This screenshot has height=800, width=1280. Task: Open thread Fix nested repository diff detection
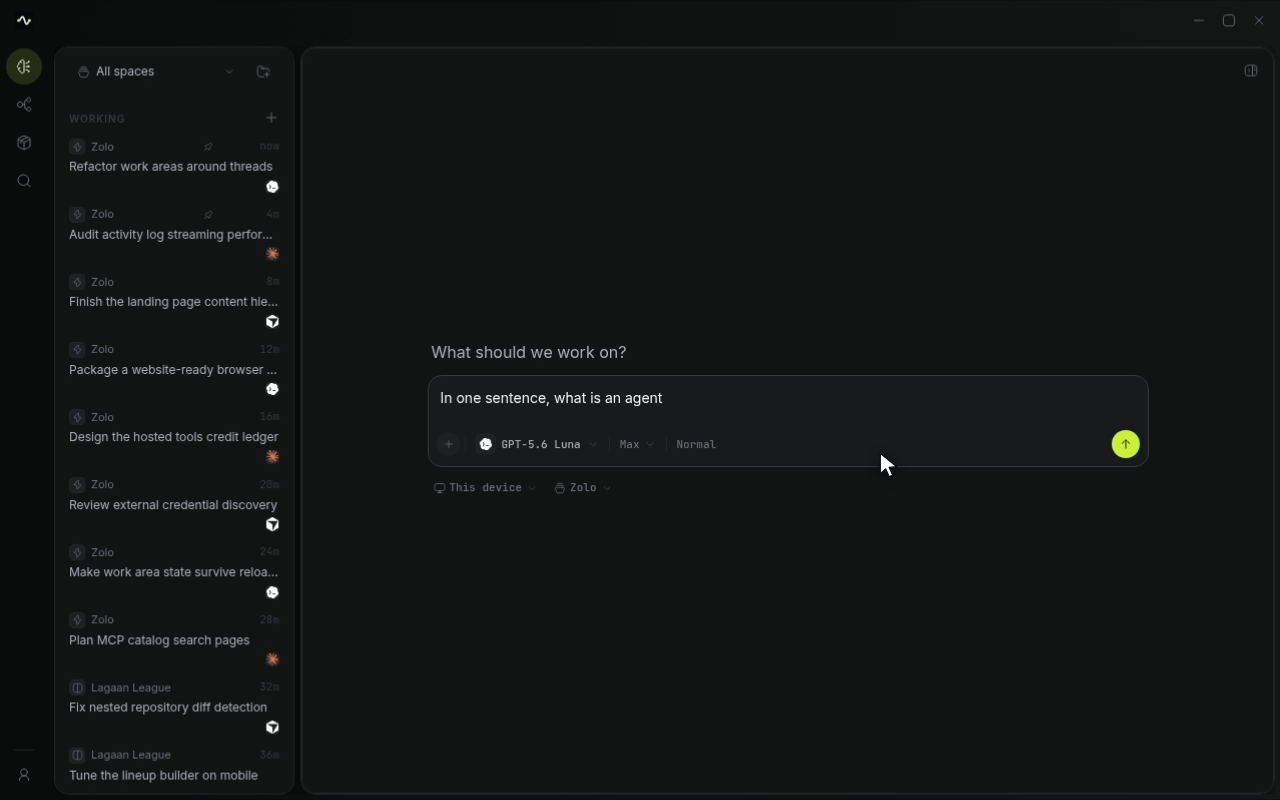pos(174,706)
